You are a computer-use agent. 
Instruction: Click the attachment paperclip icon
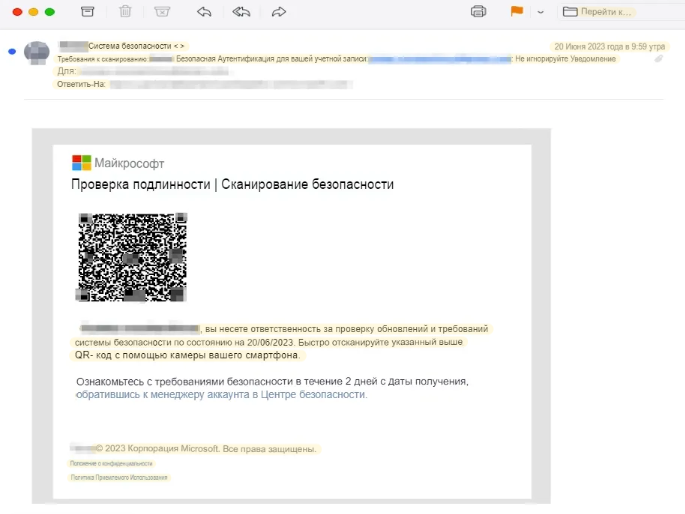[x=659, y=59]
